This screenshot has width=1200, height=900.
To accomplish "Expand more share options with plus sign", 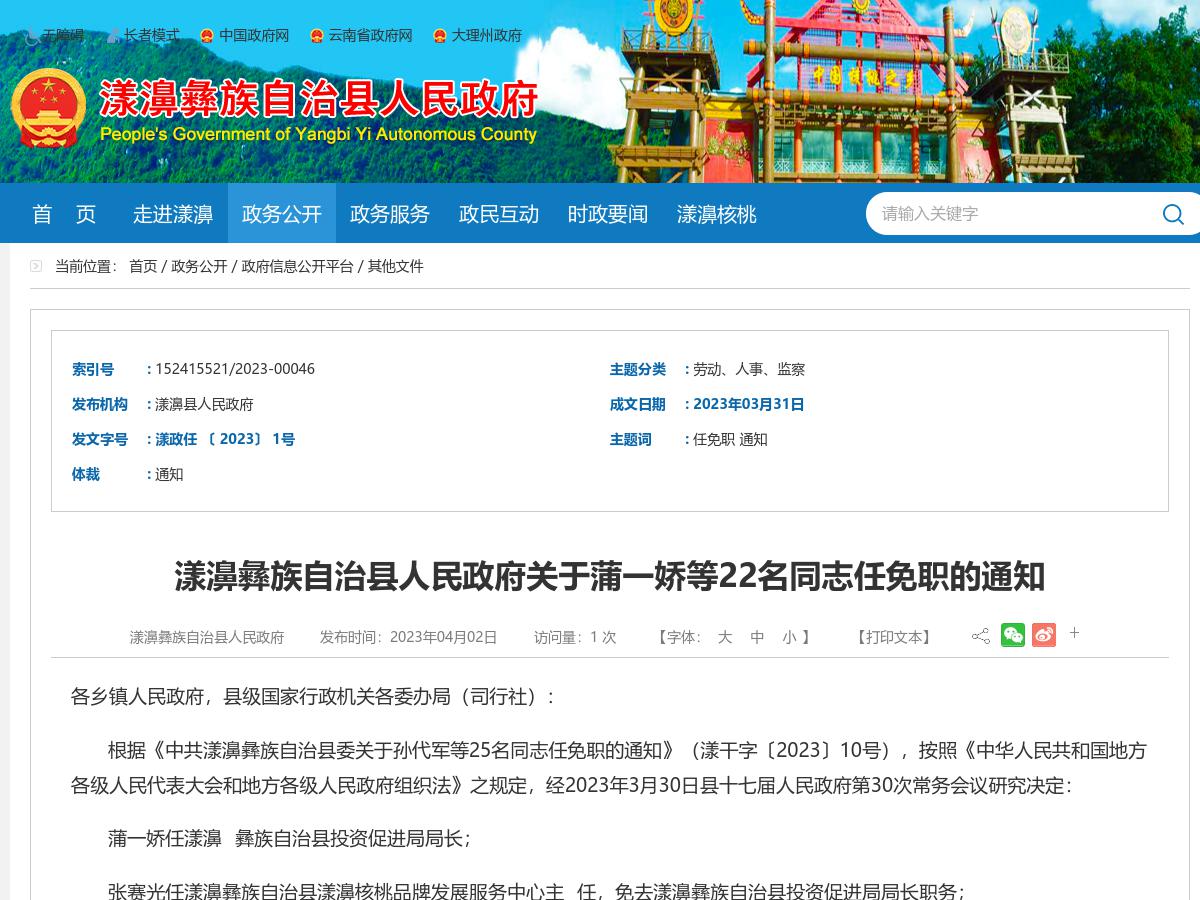I will pos(1074,633).
